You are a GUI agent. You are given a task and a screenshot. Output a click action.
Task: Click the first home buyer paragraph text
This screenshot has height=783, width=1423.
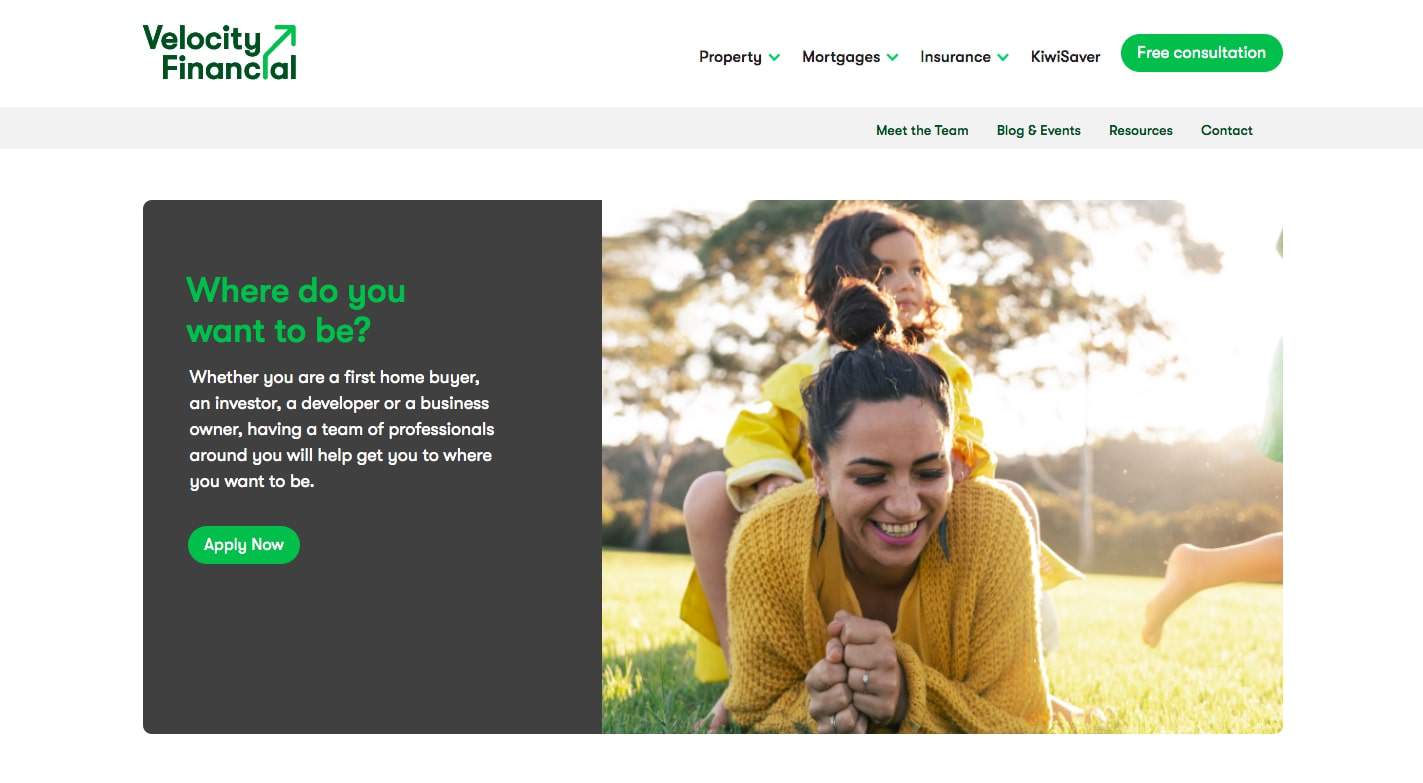coord(342,429)
